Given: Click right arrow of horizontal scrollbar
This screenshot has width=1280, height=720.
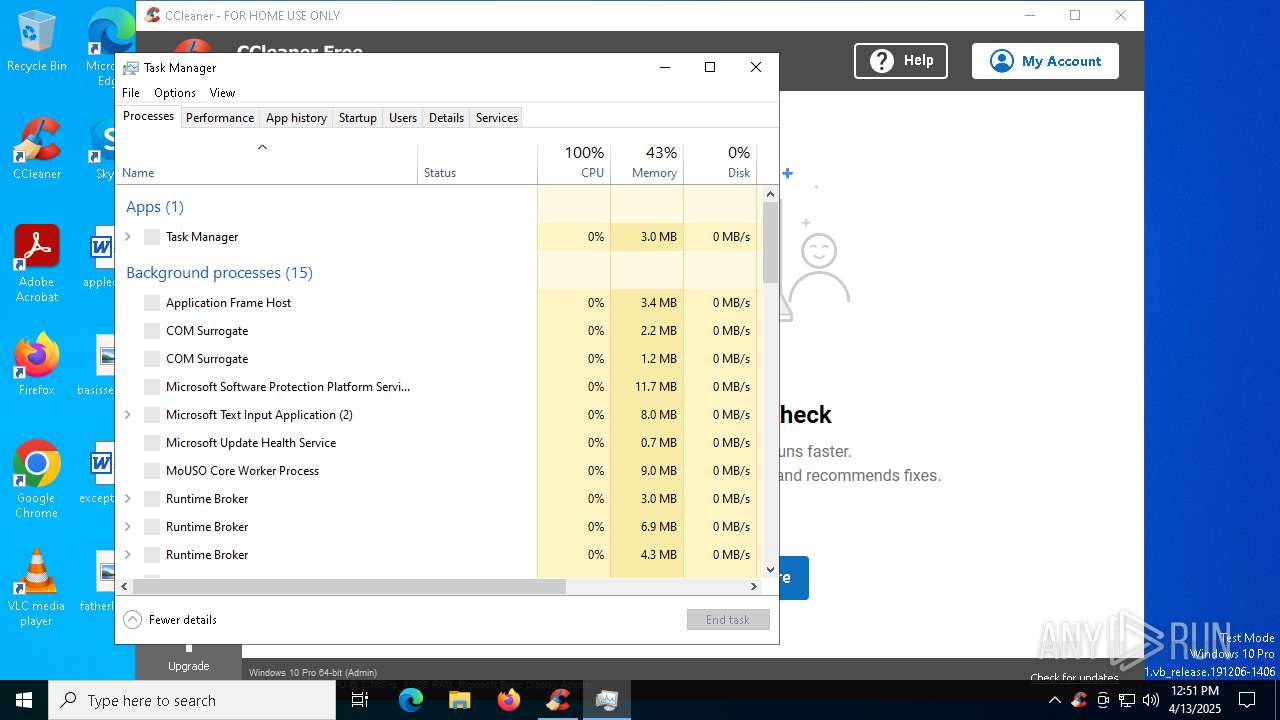Looking at the screenshot, I should click(754, 586).
